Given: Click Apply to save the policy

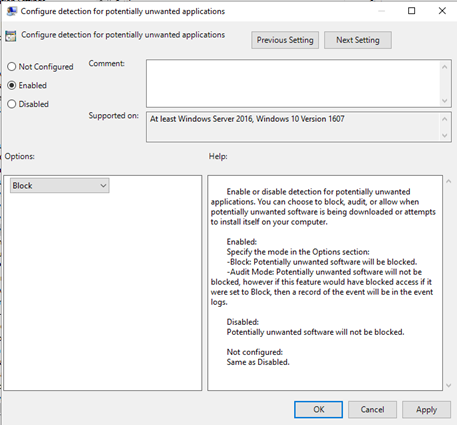Looking at the screenshot, I should [426, 409].
